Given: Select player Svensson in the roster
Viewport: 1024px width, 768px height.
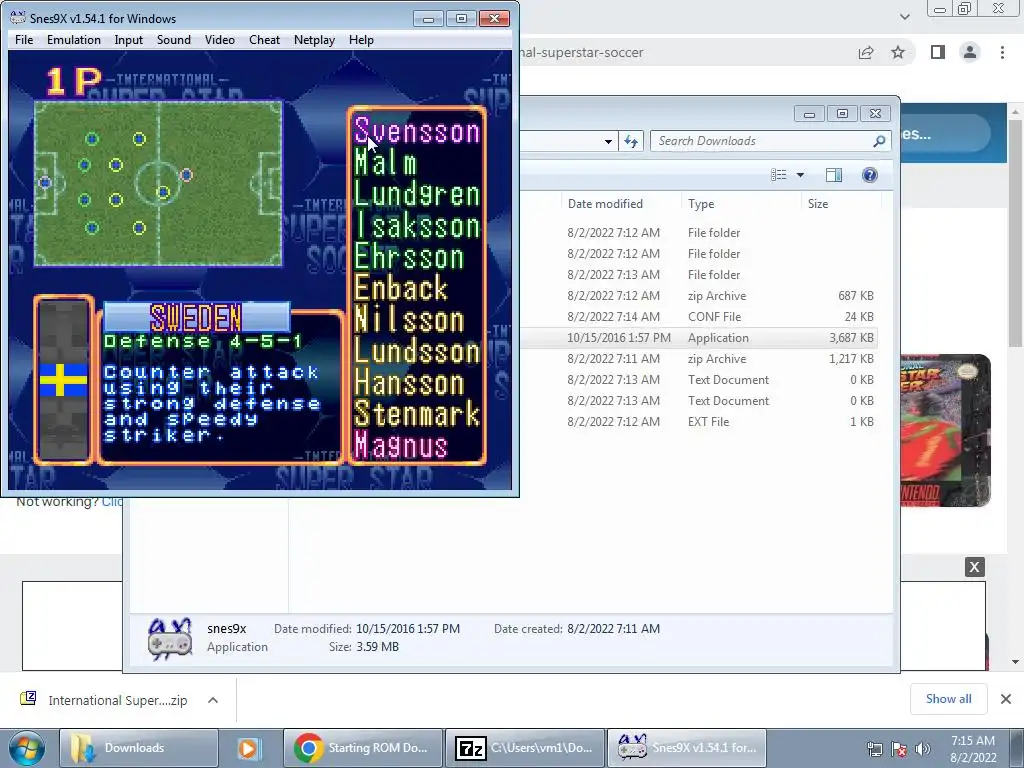Looking at the screenshot, I should click(417, 131).
